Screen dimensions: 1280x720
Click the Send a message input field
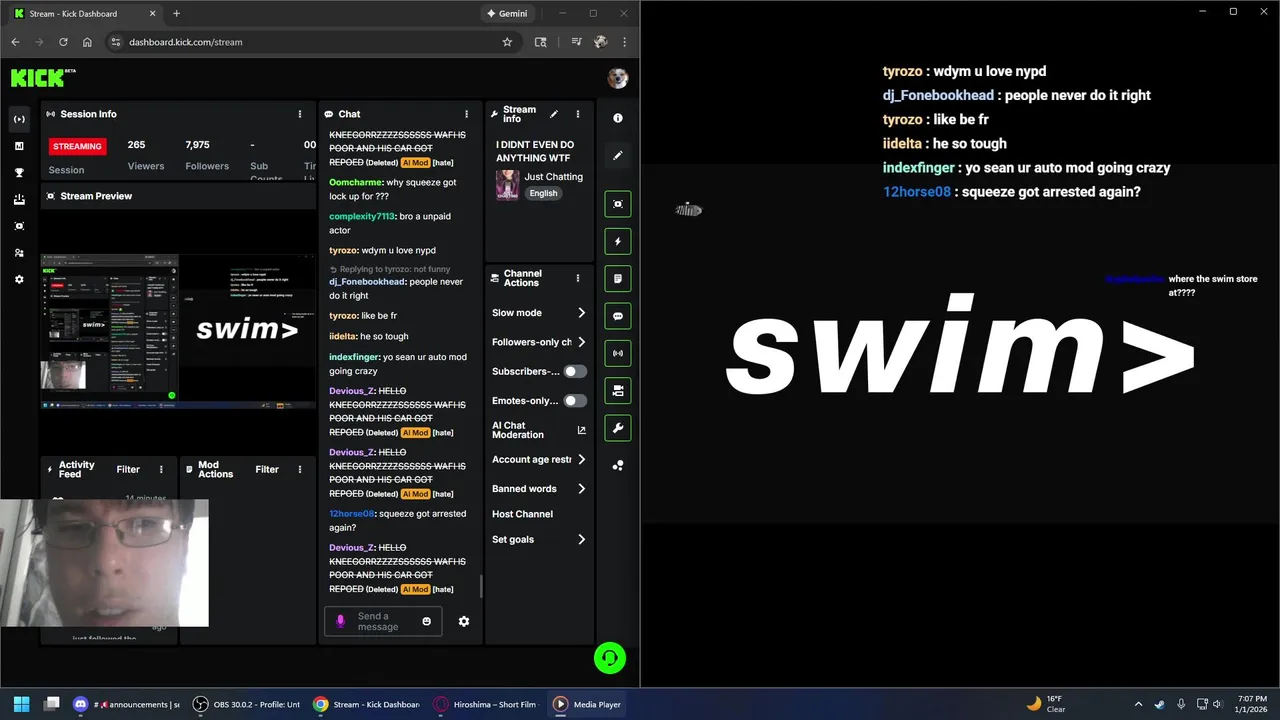(x=385, y=621)
